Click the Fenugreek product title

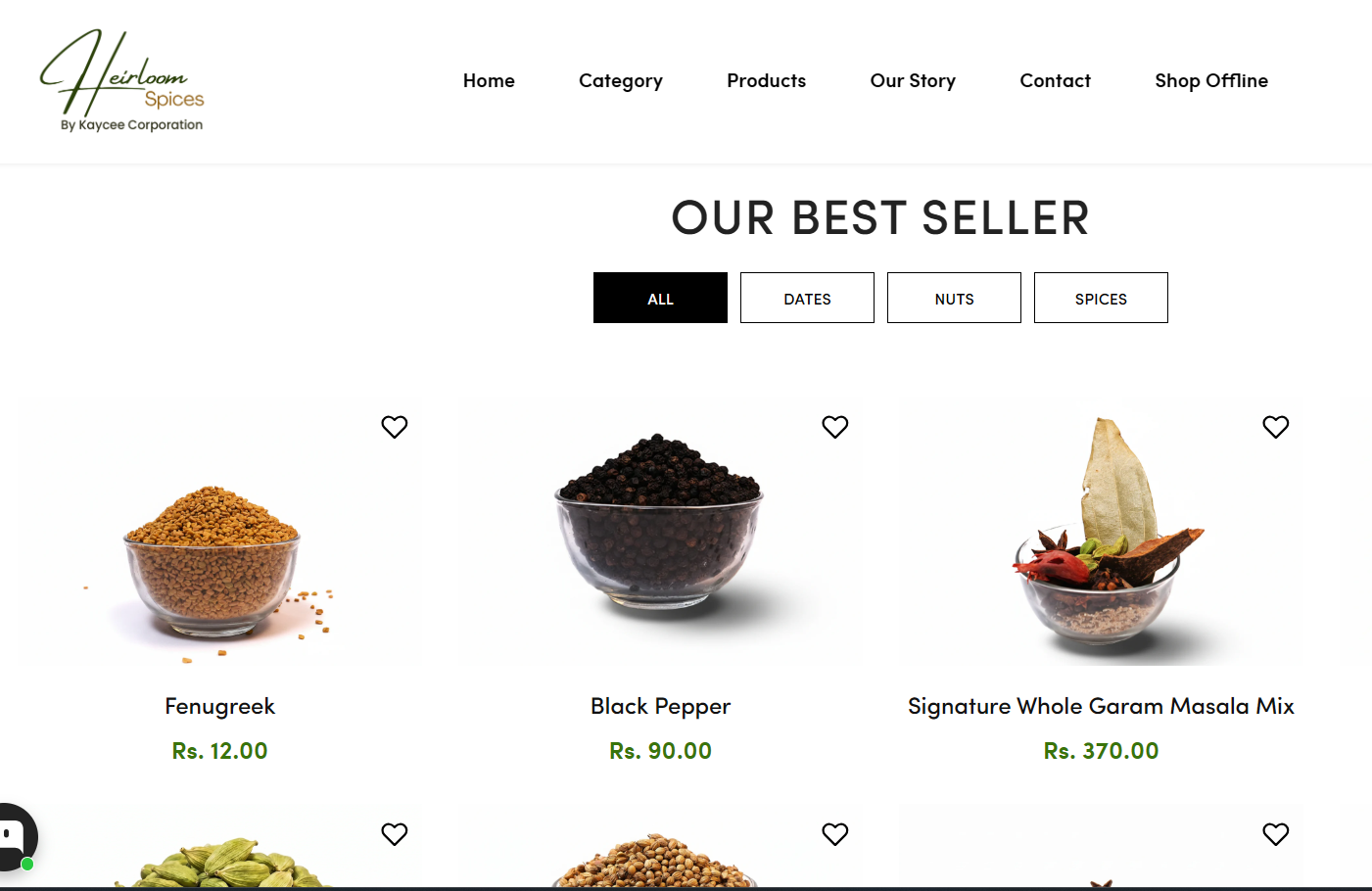(219, 707)
